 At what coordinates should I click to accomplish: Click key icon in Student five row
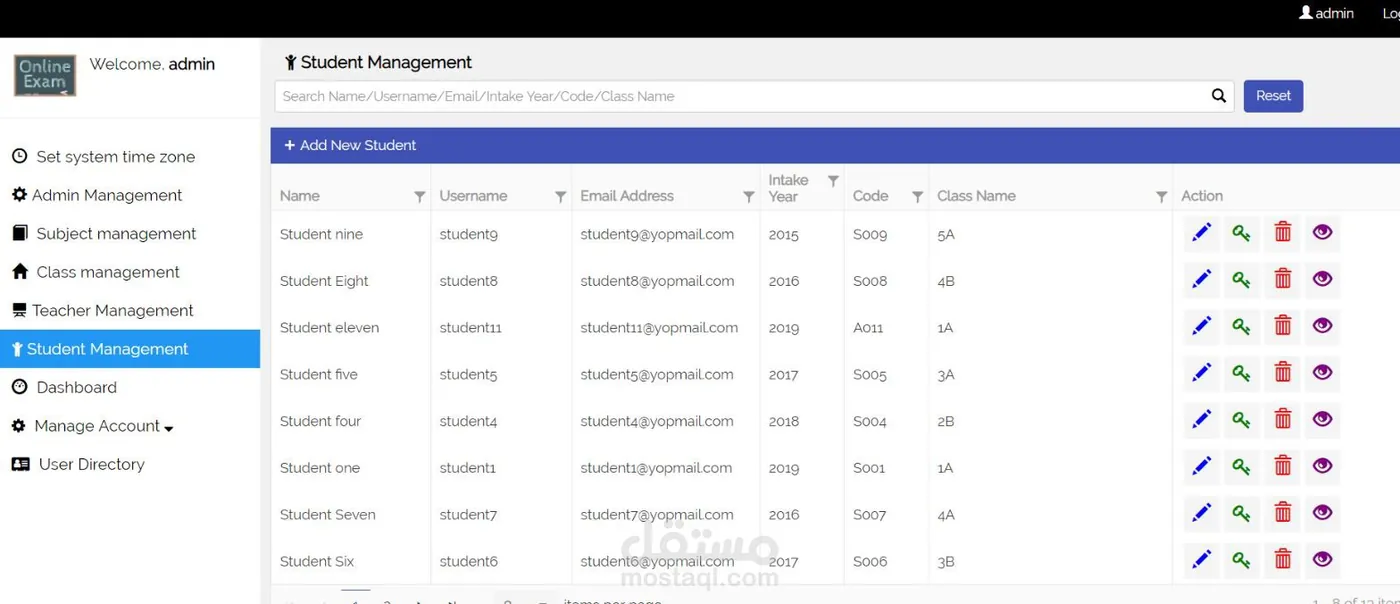tap(1242, 373)
